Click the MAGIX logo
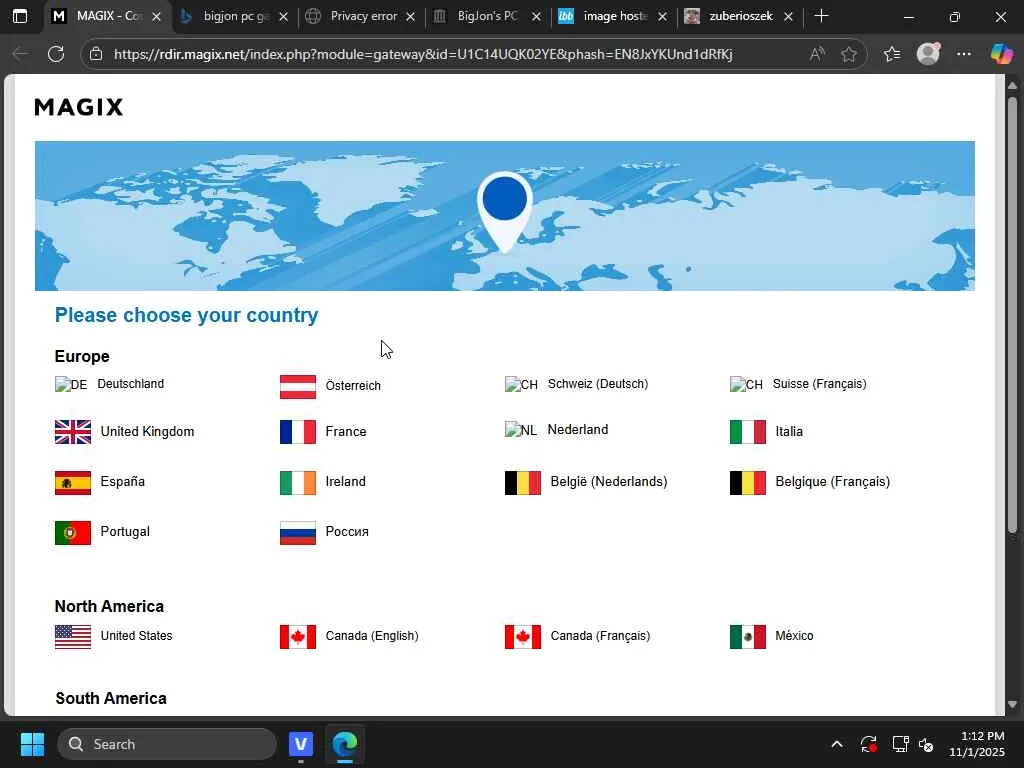1024x768 pixels. click(78, 107)
